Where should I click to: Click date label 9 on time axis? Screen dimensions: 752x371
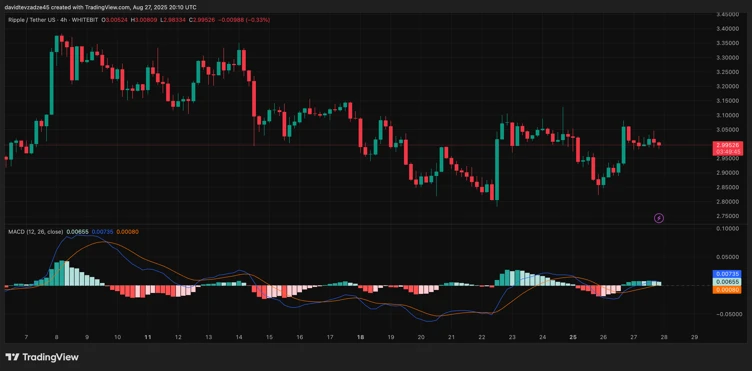click(87, 337)
